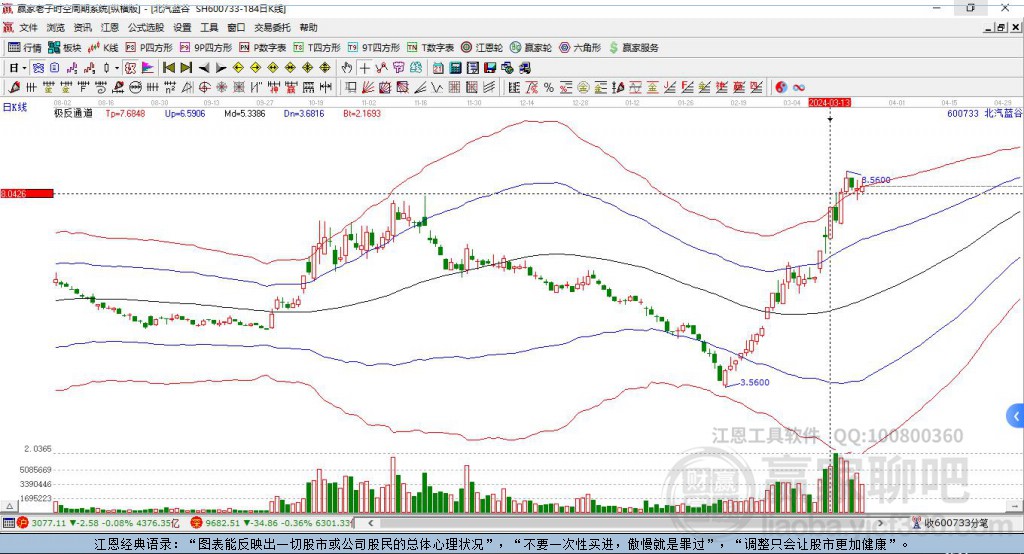
Task: Open the 板块 sector view
Action: point(65,48)
